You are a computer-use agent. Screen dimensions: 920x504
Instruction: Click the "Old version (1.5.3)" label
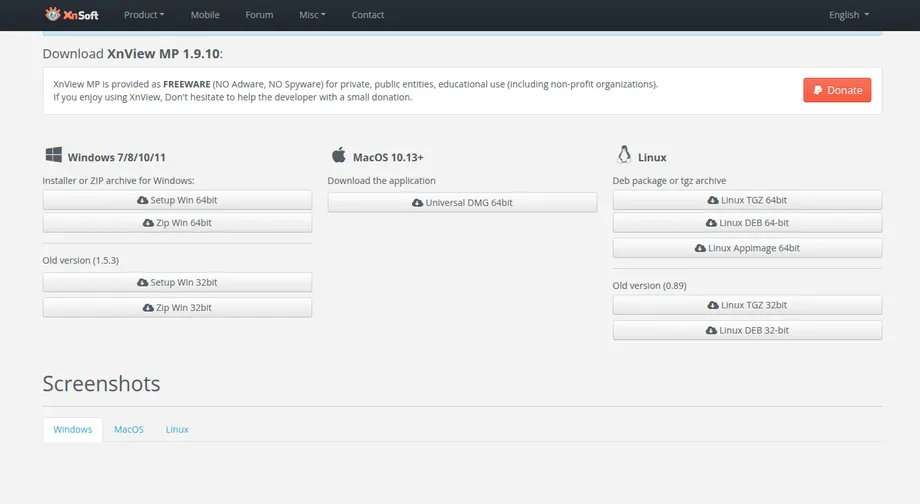pyautogui.click(x=80, y=261)
